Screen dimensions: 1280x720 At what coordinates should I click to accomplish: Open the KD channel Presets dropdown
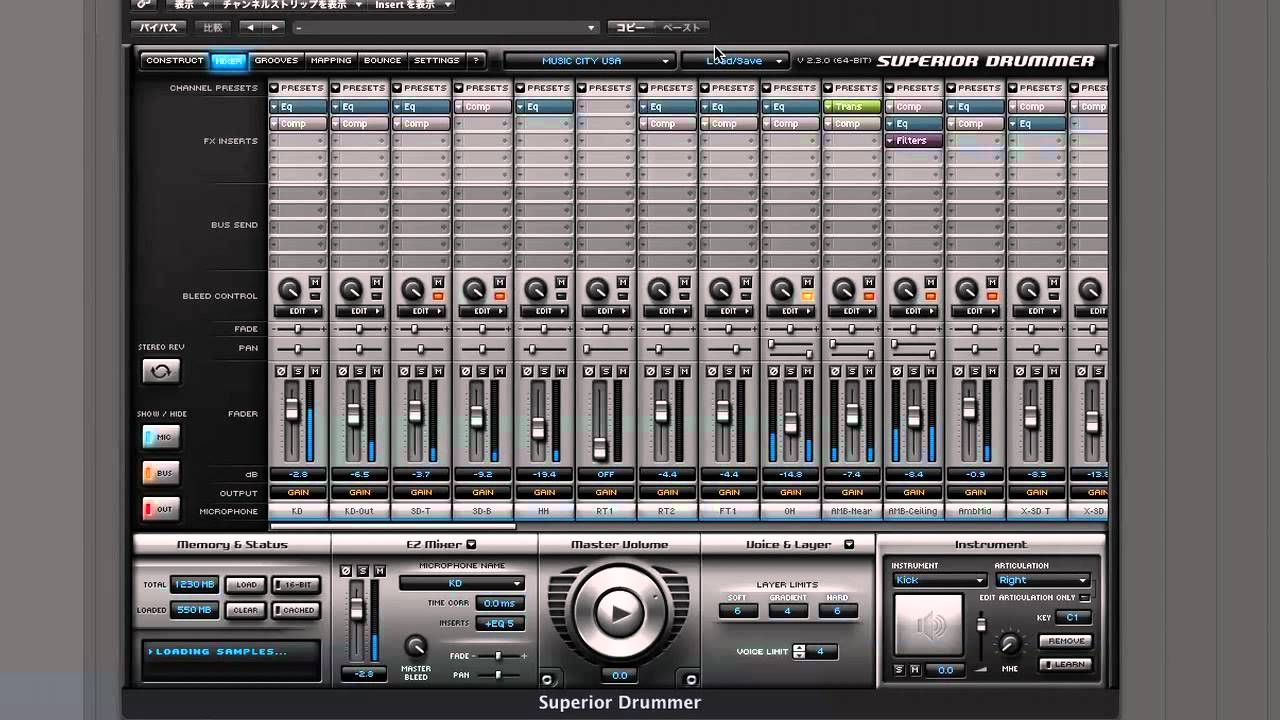coord(298,88)
